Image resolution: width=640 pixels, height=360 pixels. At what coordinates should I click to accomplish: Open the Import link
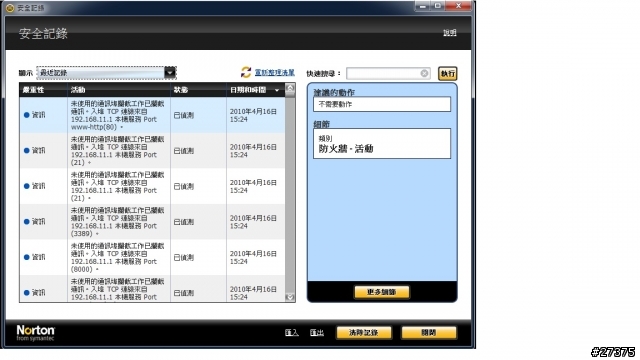[291, 333]
